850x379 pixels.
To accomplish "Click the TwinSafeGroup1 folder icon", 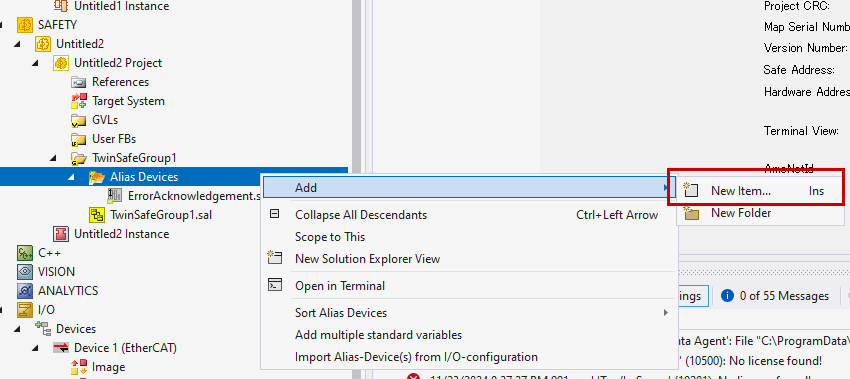I will pyautogui.click(x=79, y=158).
